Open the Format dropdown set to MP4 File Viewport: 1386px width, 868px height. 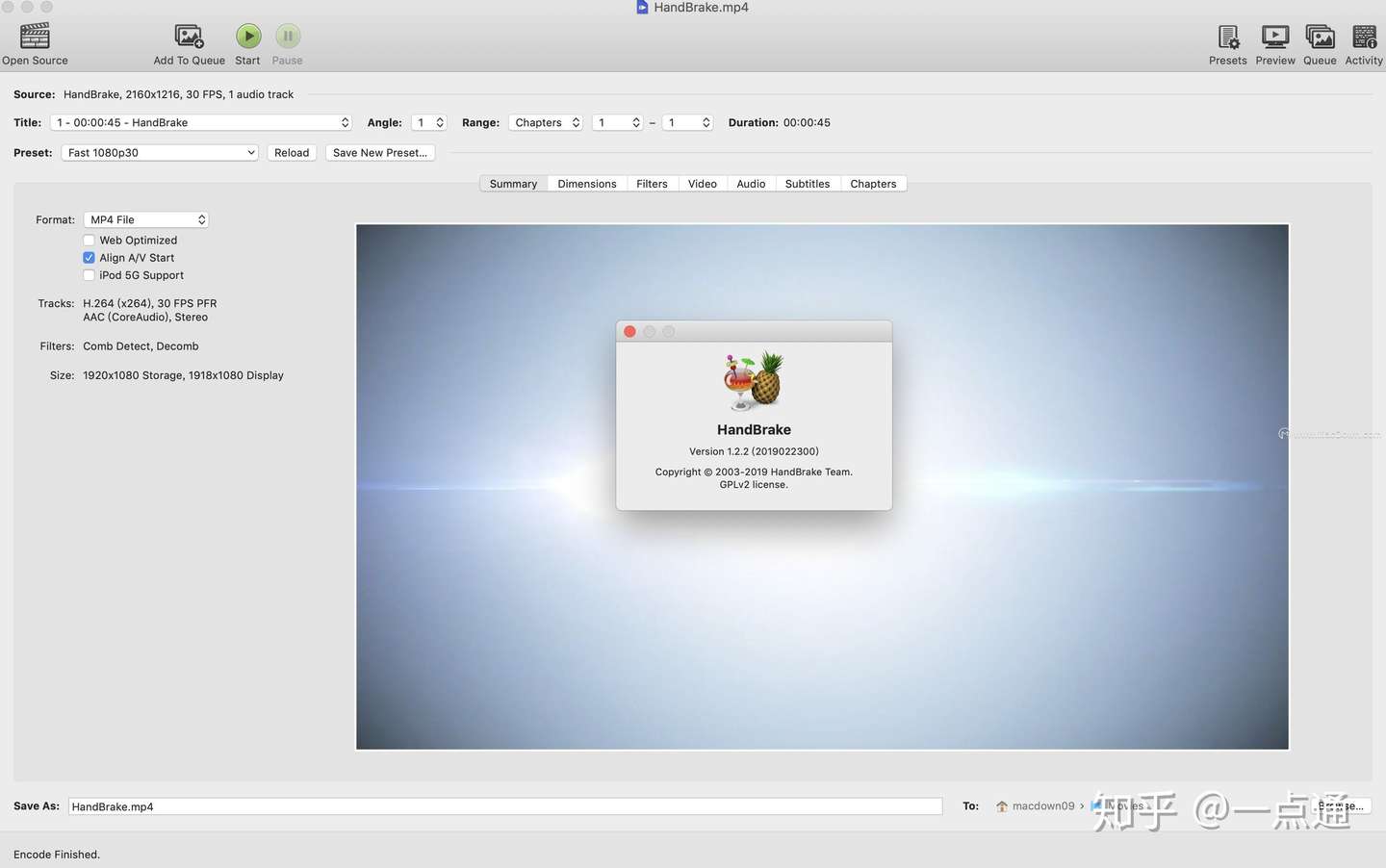point(146,220)
